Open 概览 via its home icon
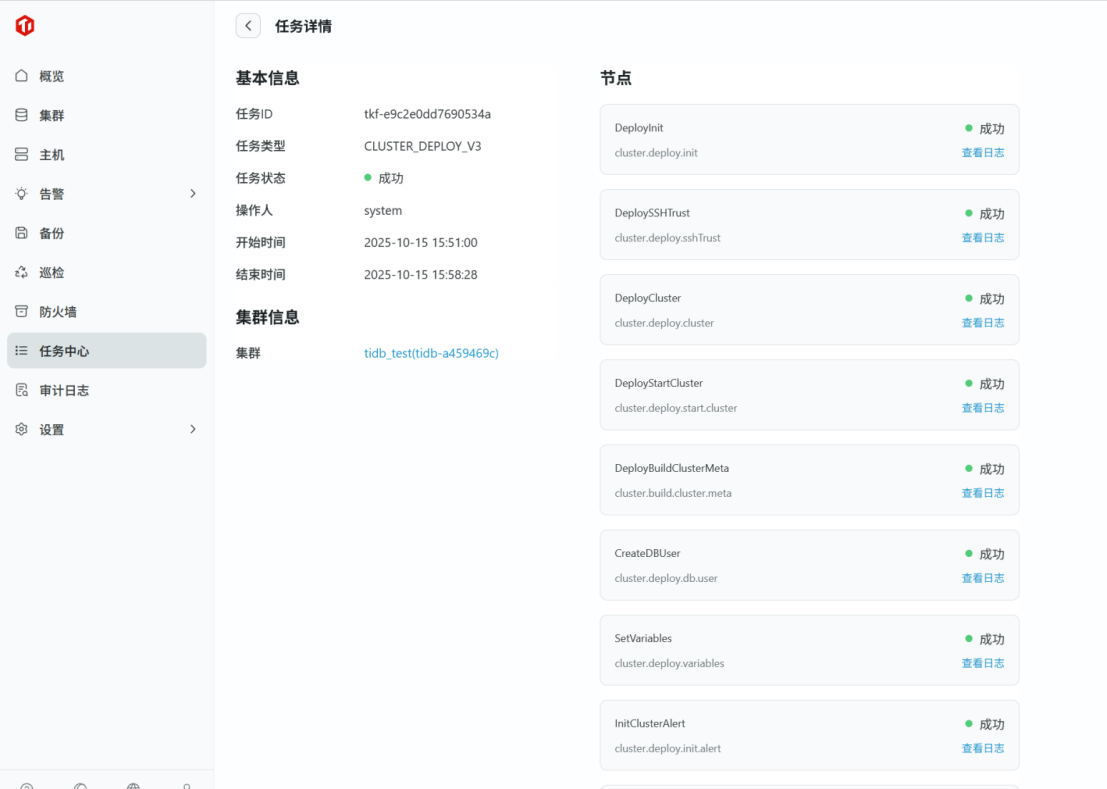Viewport: 1107px width, 789px height. (22, 76)
